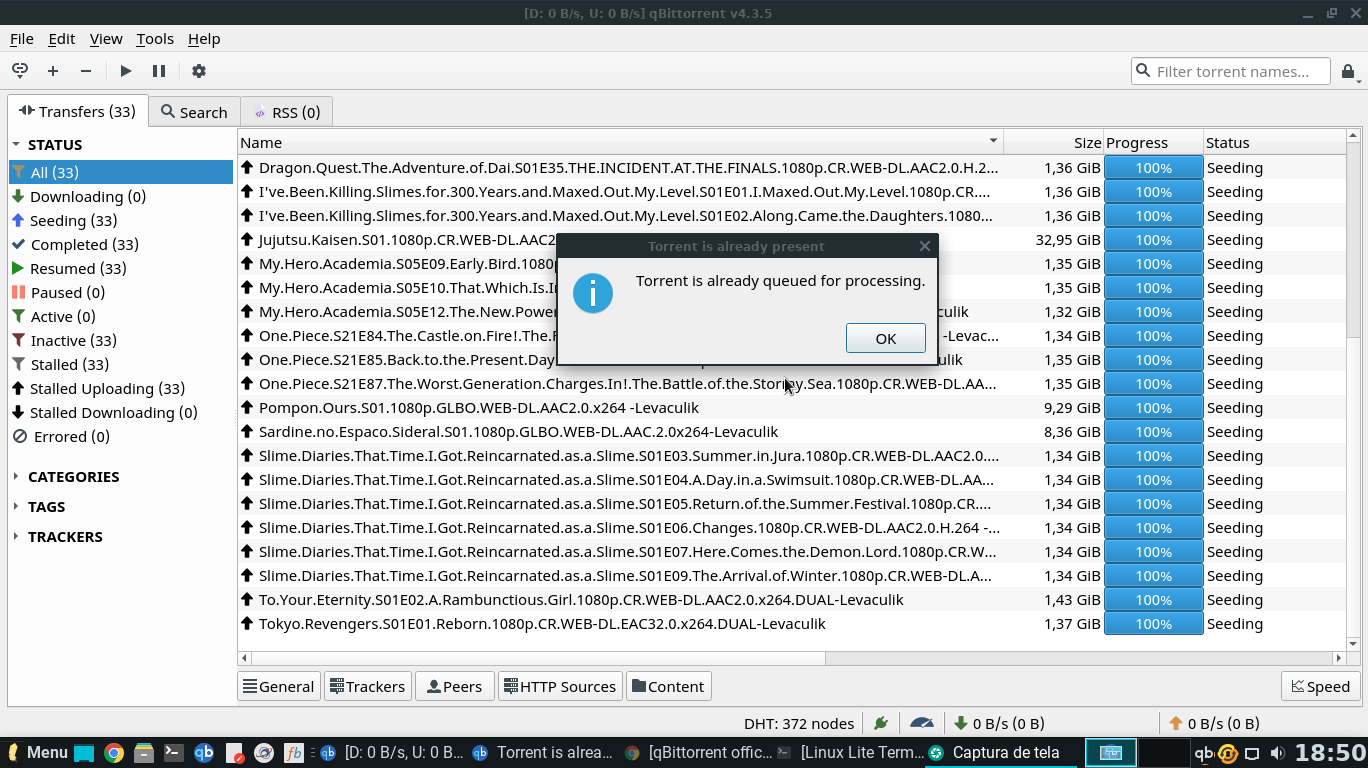Click the DHT: 372 nodes status text
Screen dimensions: 1368x768
coord(799,723)
